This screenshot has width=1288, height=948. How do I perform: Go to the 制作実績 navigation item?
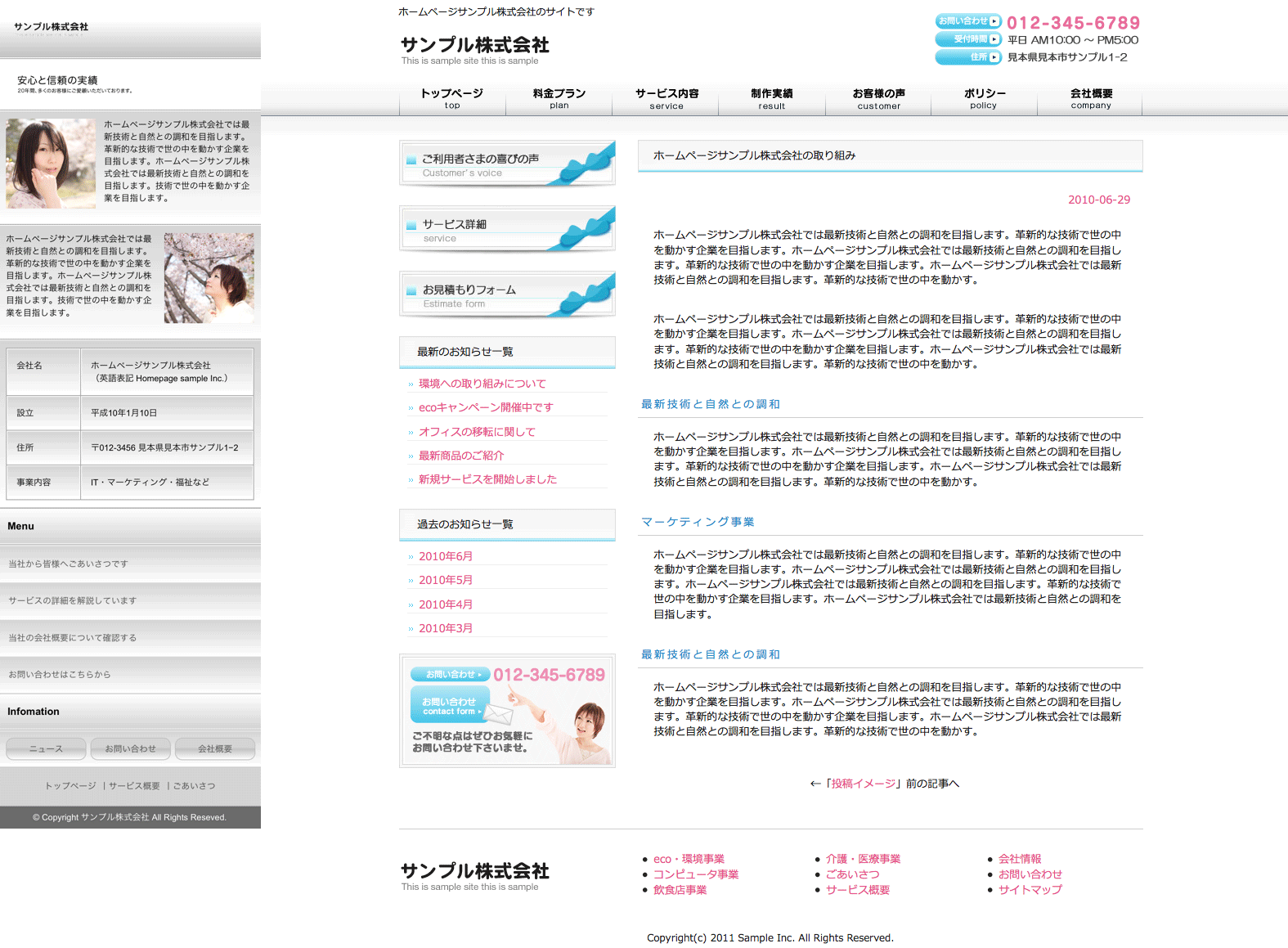point(771,98)
